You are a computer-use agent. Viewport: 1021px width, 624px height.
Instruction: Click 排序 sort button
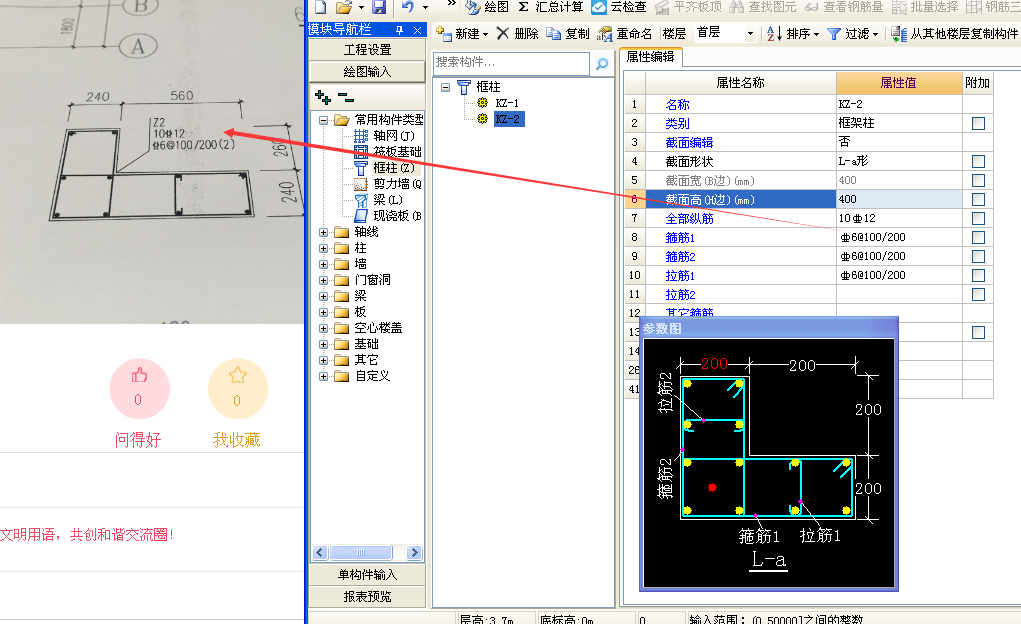(x=792, y=34)
